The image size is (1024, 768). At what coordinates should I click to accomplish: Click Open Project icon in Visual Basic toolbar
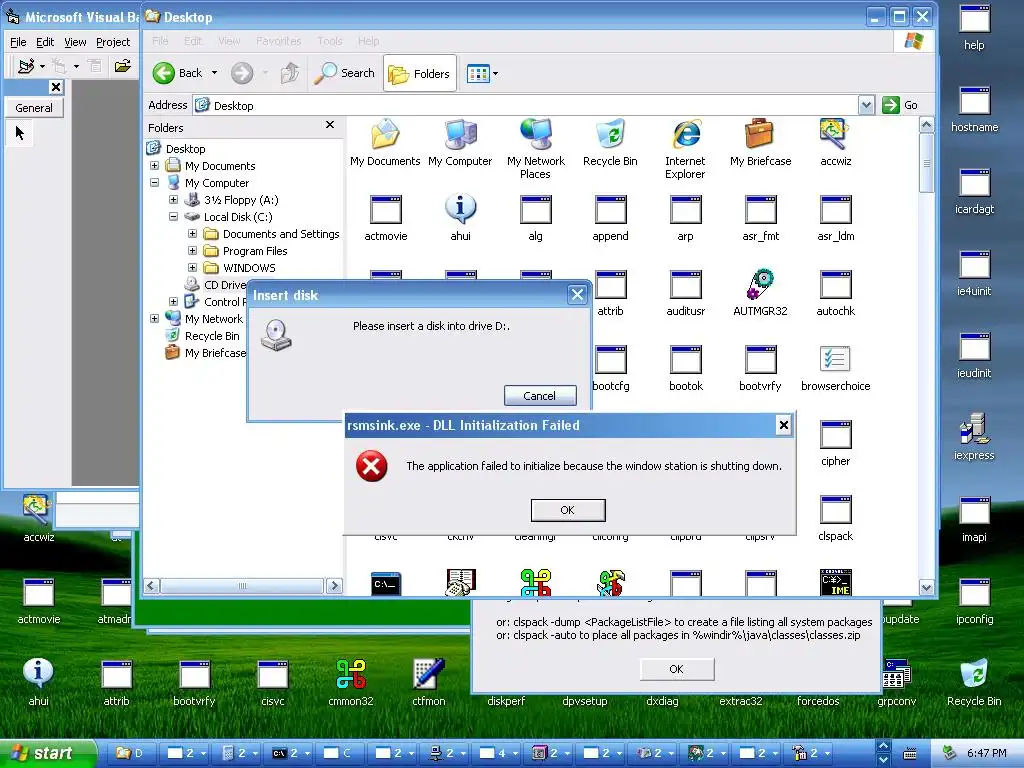(x=123, y=66)
